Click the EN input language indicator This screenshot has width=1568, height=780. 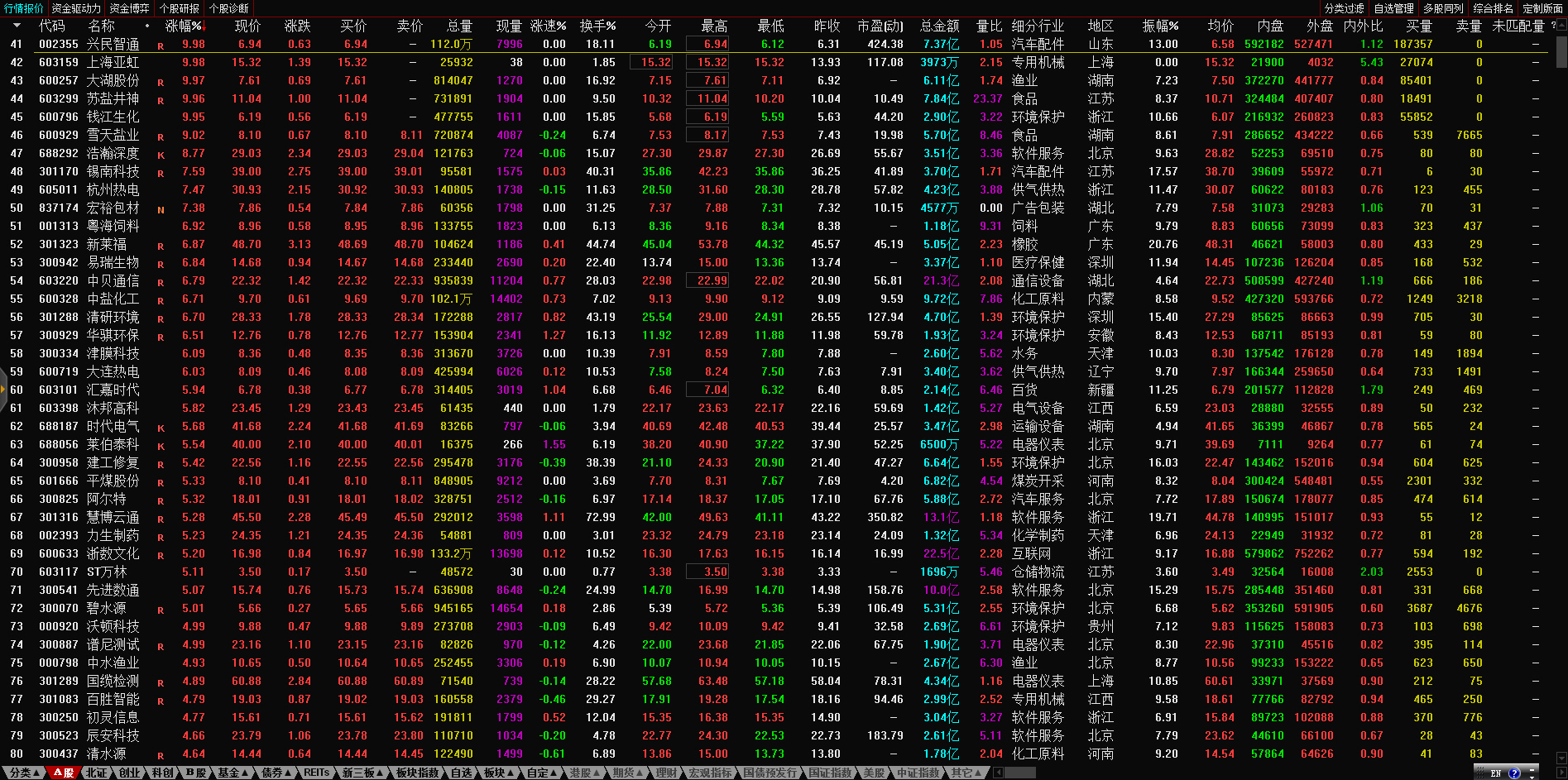[1495, 773]
